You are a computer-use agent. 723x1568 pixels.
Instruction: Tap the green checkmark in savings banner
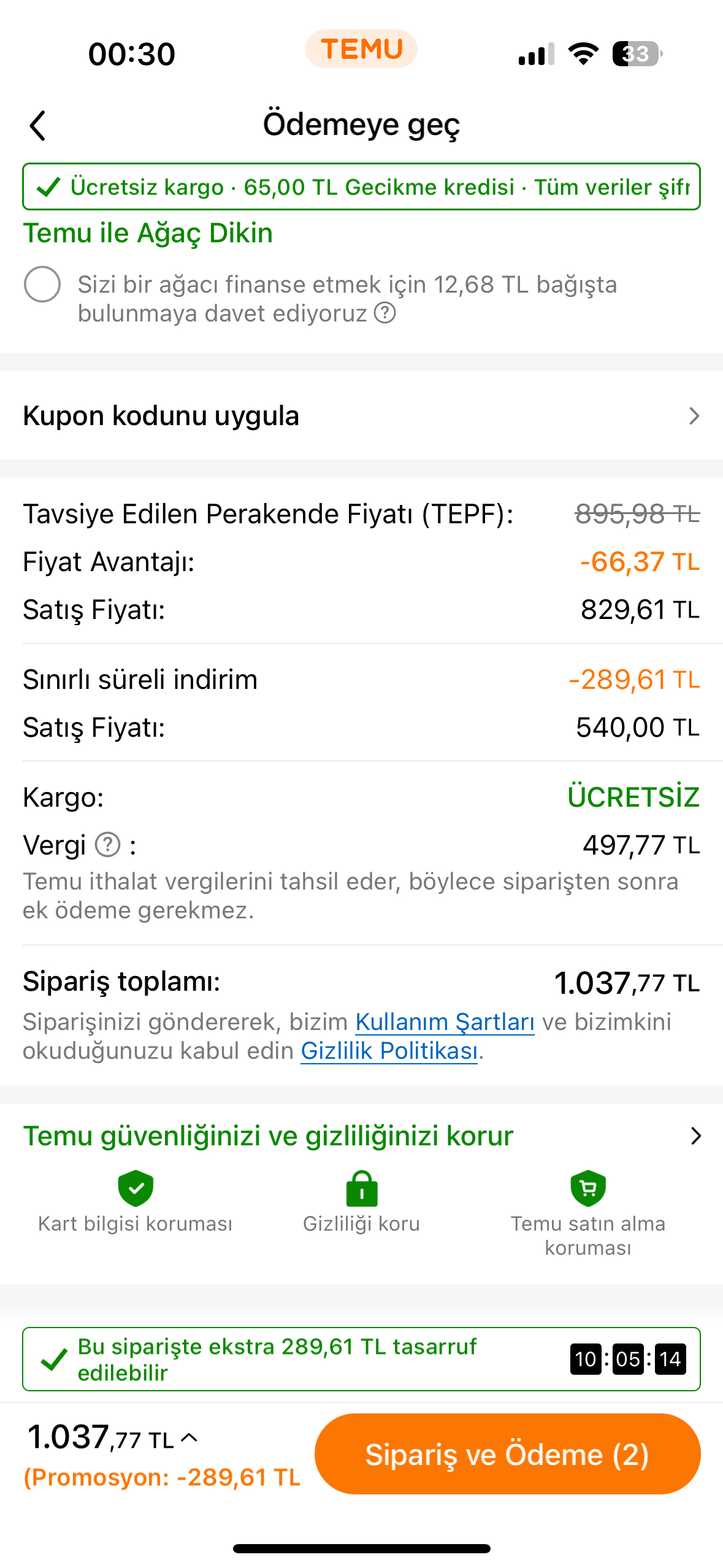tap(54, 1359)
